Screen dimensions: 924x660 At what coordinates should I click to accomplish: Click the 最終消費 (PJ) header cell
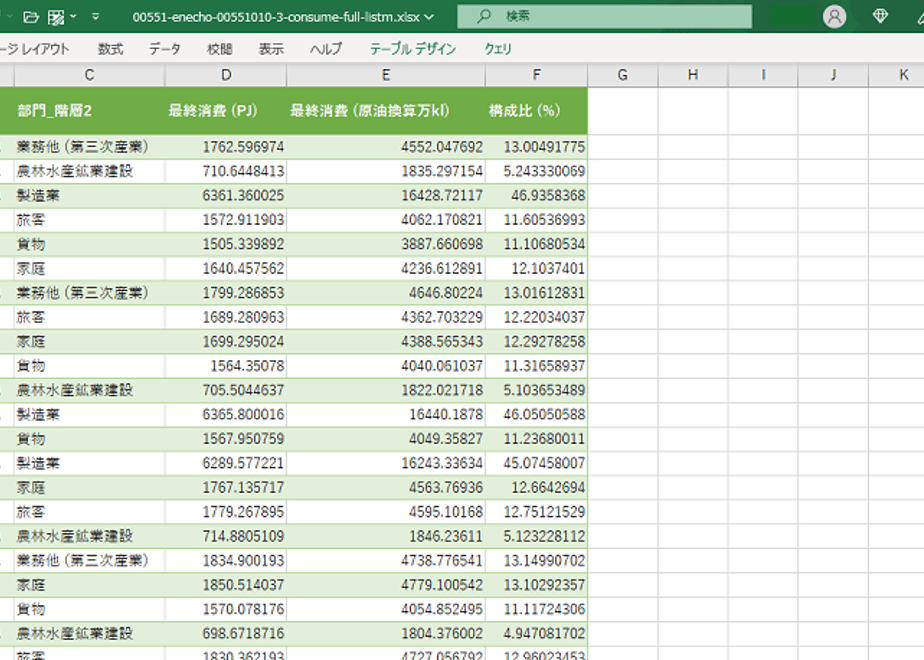[x=226, y=111]
